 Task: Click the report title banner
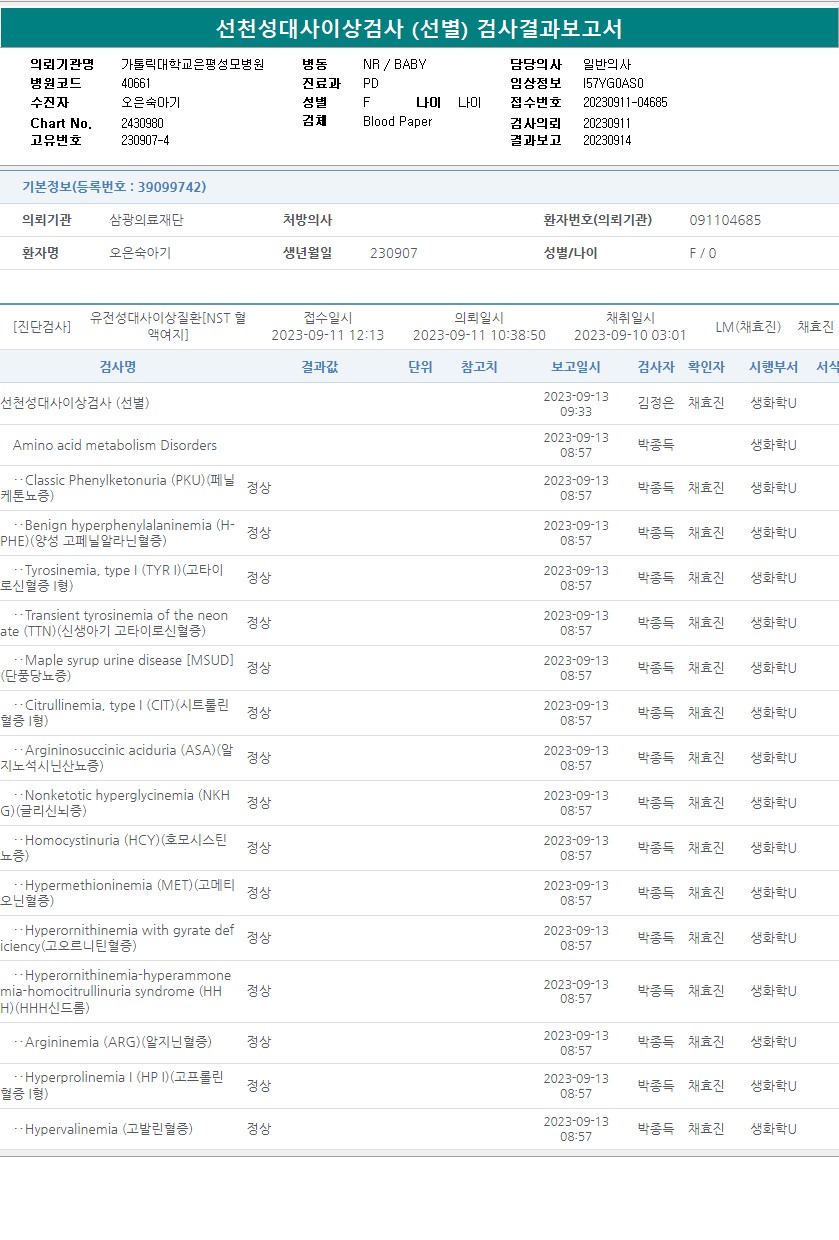pyautogui.click(x=419, y=29)
